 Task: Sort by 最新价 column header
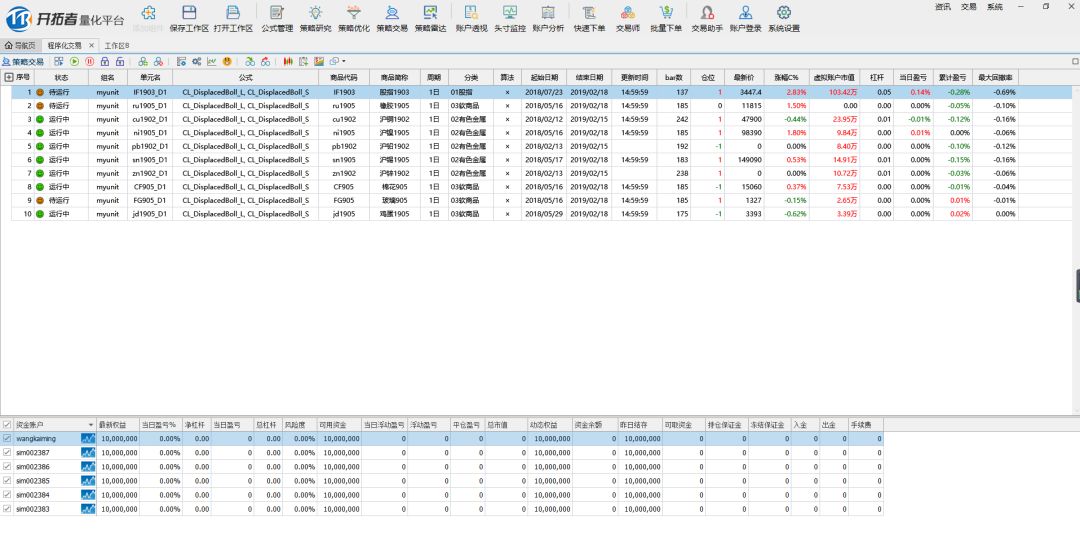click(745, 77)
